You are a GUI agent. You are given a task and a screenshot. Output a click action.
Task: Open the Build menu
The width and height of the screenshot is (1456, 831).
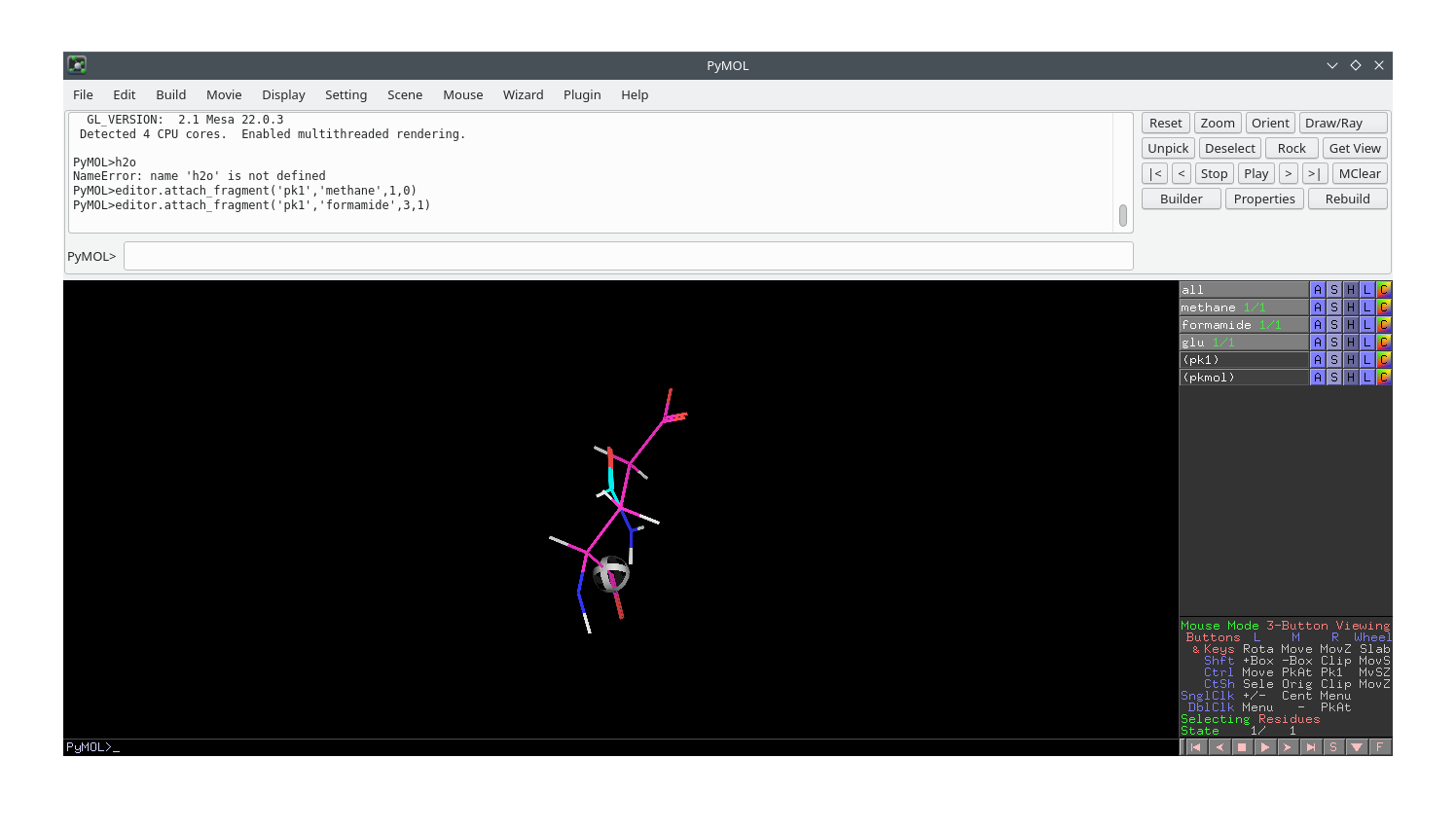click(170, 94)
